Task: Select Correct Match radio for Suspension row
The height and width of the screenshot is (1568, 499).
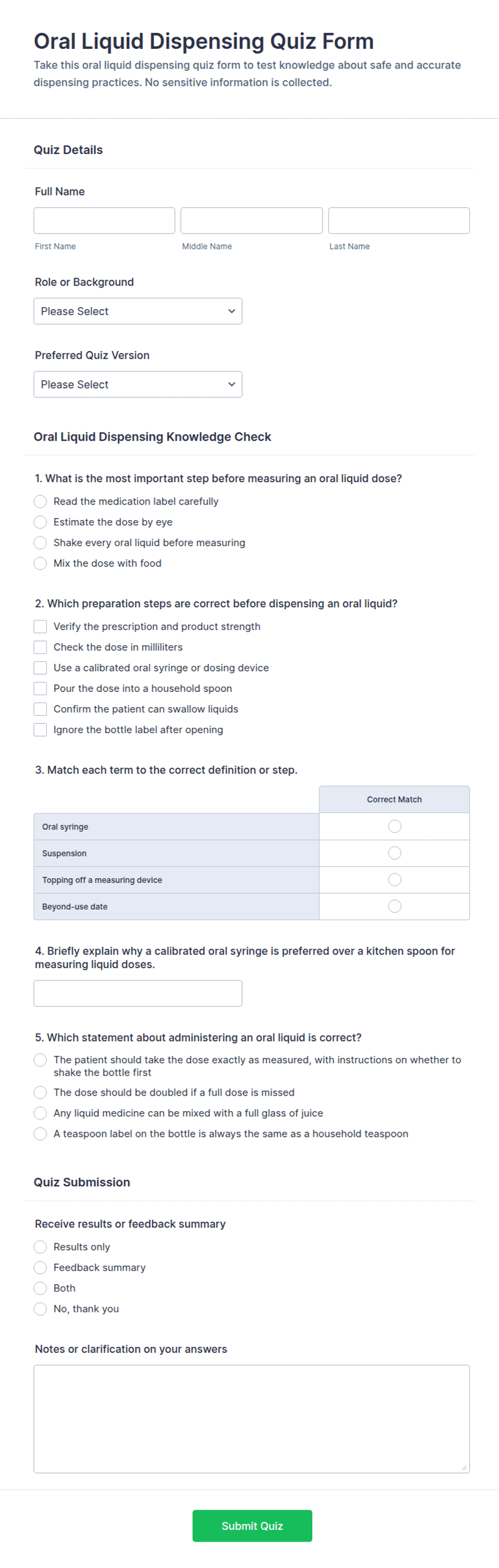Action: pos(394,853)
